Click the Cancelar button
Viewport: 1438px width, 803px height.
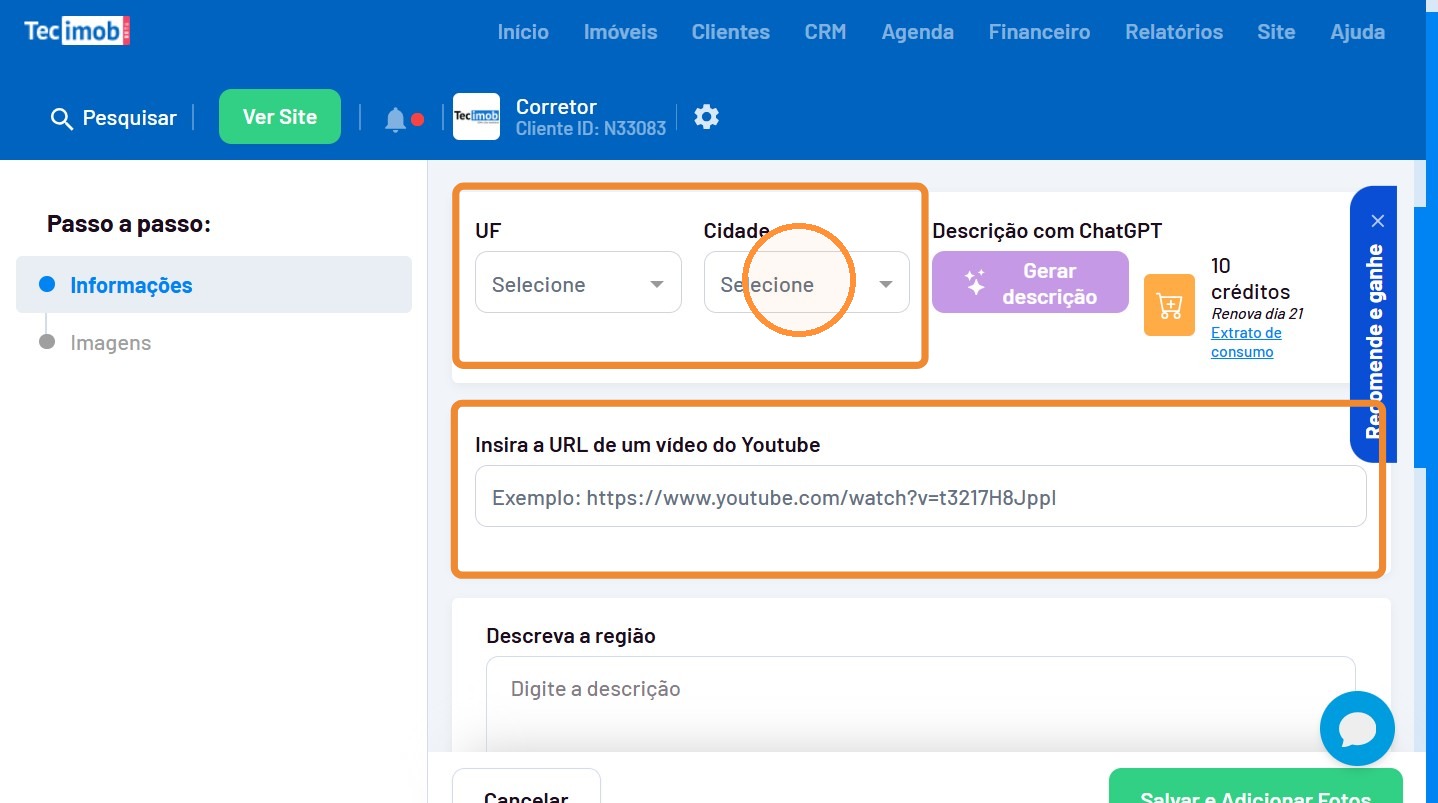[526, 786]
